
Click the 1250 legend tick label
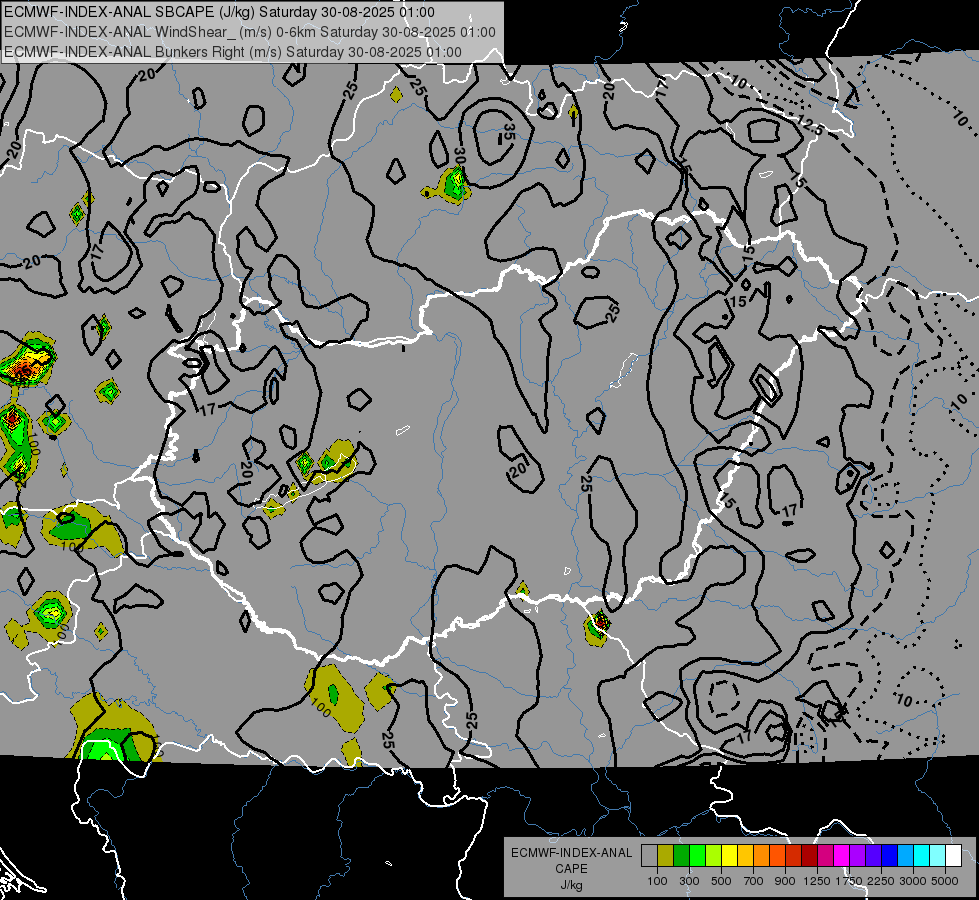[x=817, y=881]
